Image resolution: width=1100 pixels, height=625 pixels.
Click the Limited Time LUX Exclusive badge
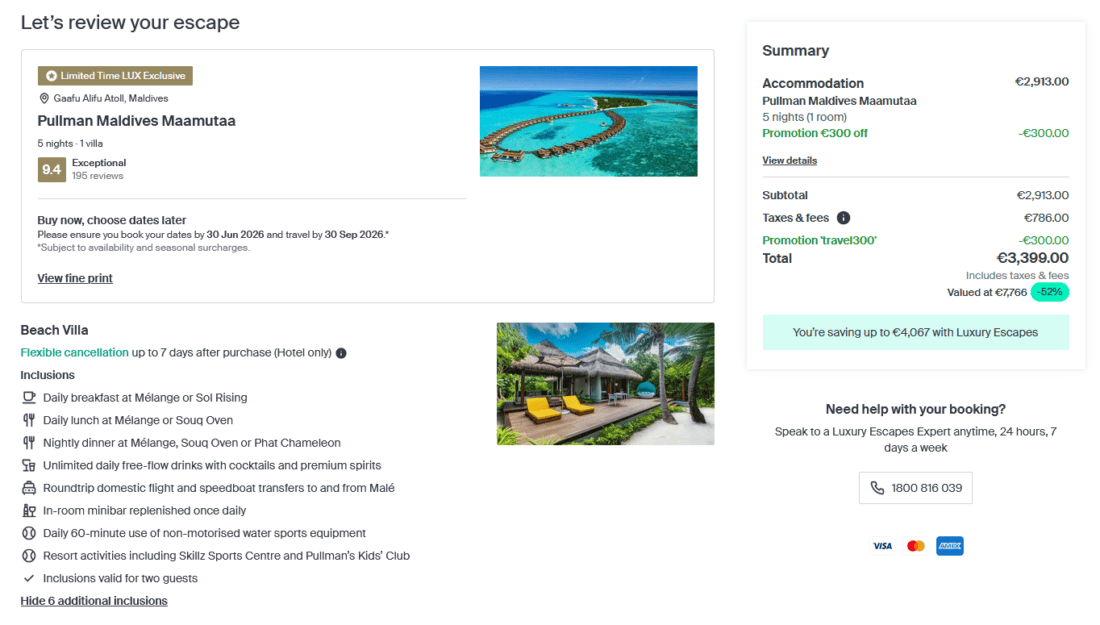[x=115, y=76]
